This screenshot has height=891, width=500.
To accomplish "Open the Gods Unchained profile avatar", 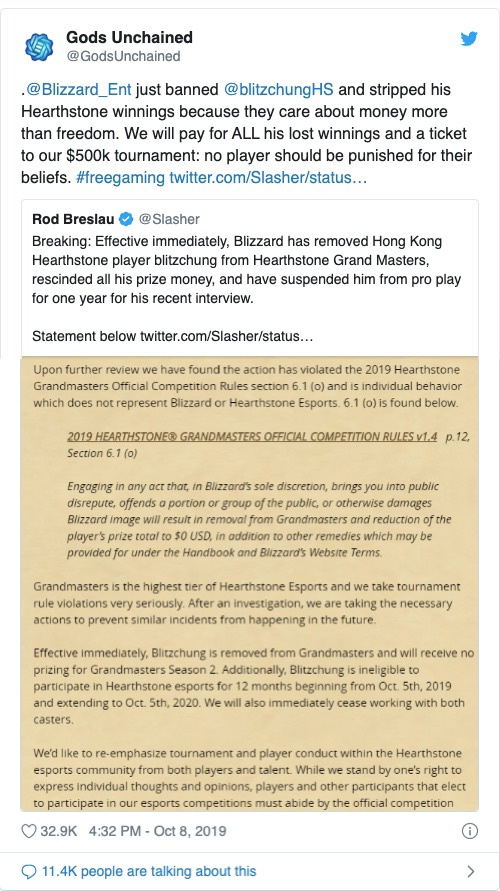I will click(39, 47).
